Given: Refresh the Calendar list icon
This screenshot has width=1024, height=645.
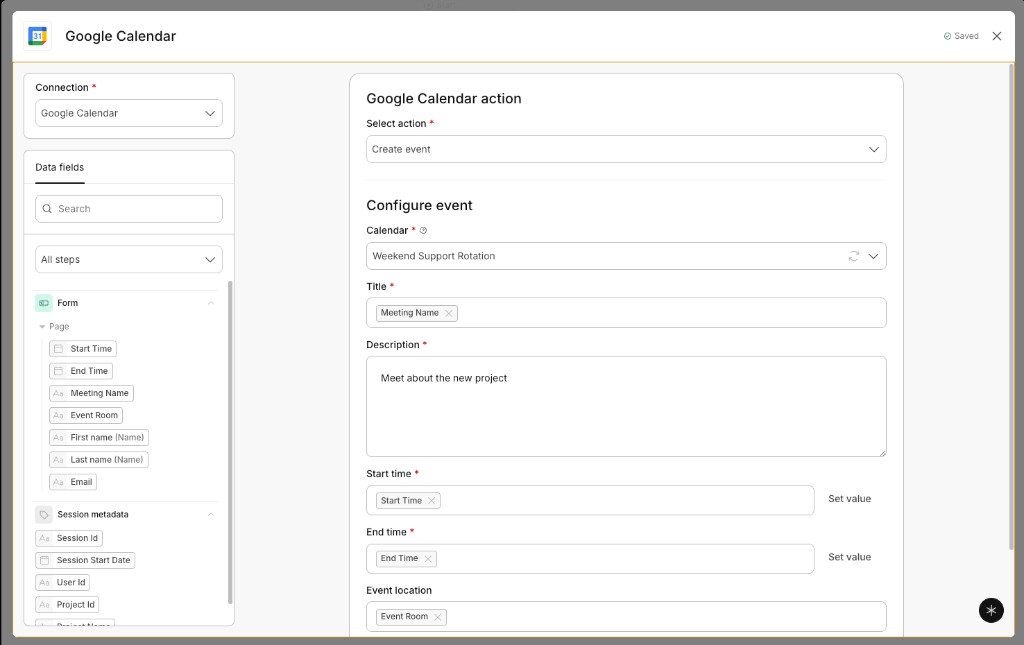Looking at the screenshot, I should [x=854, y=256].
